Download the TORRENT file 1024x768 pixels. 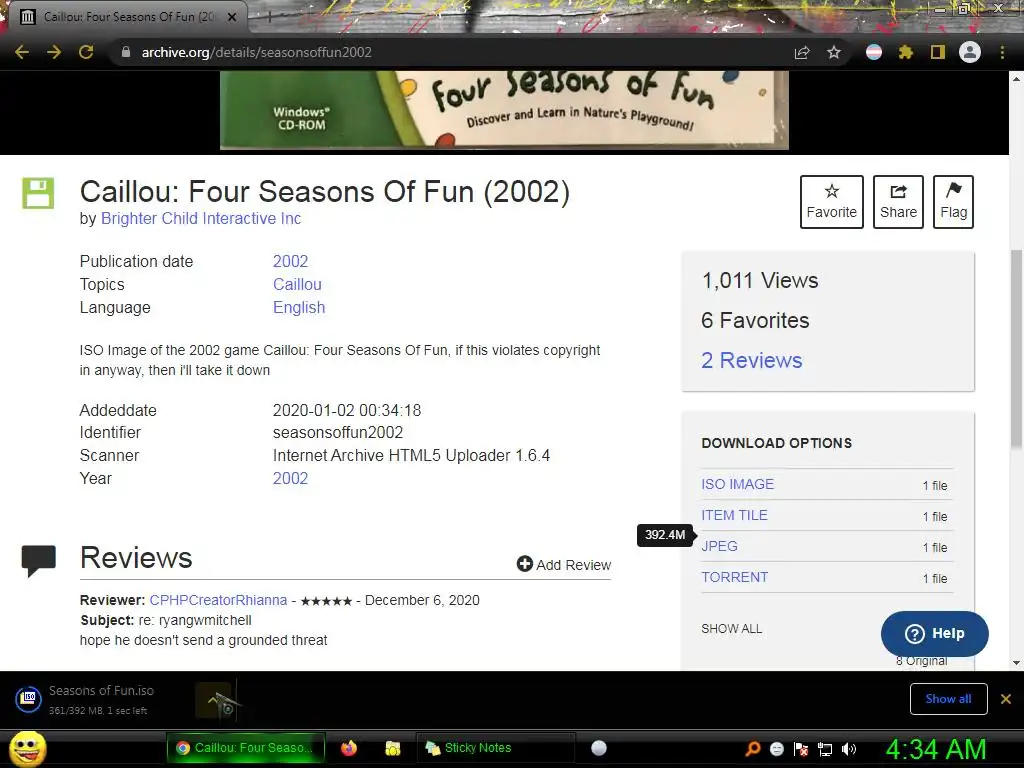(734, 577)
